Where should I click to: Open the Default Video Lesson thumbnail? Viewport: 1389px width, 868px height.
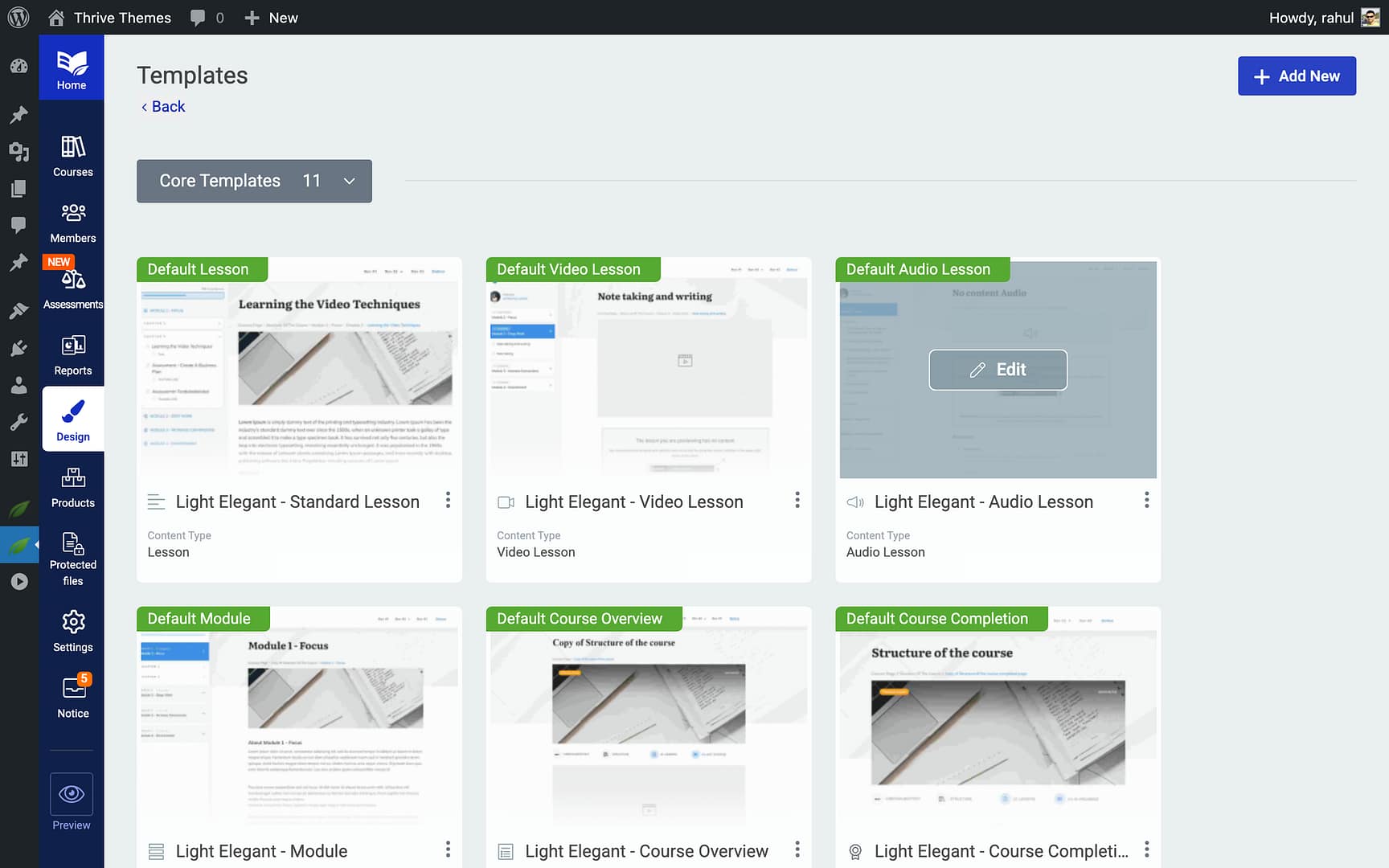(x=648, y=370)
